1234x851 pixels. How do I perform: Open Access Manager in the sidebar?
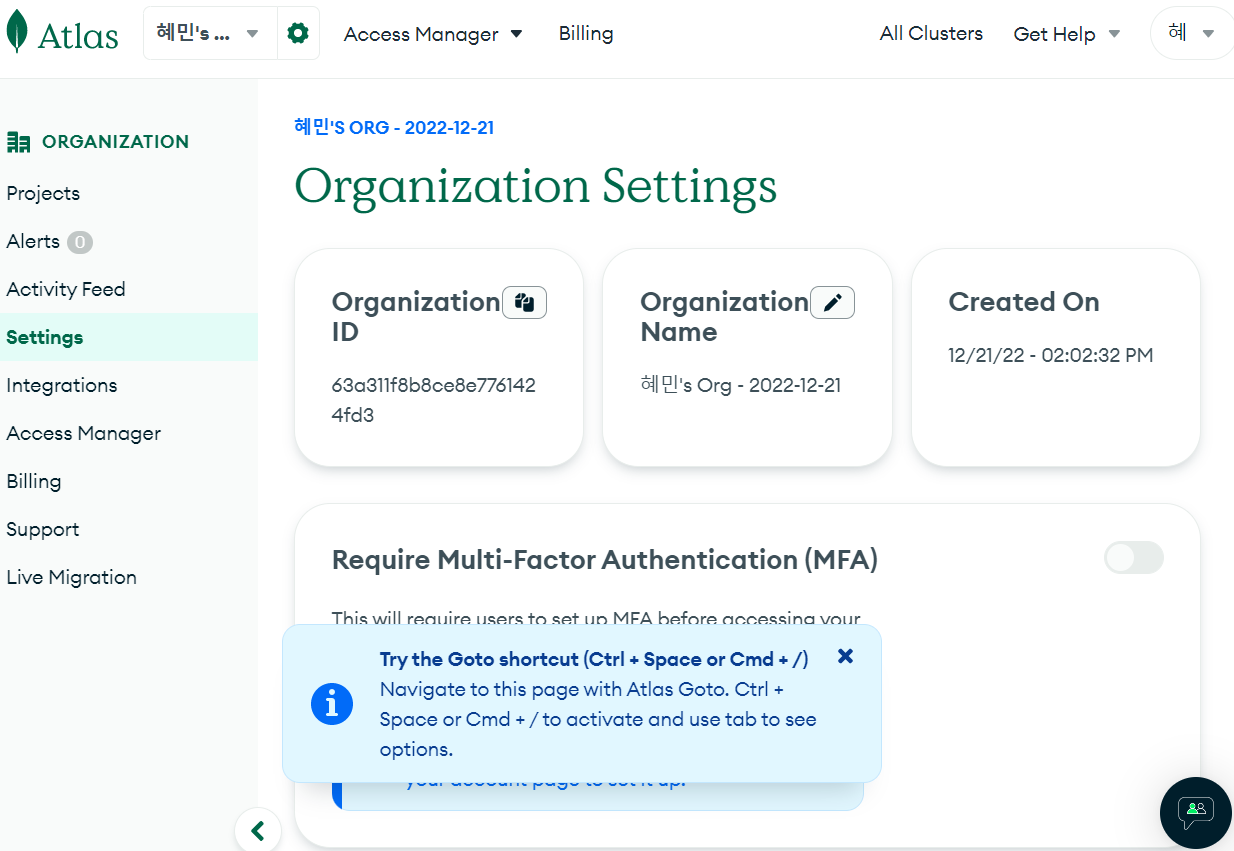tap(84, 433)
